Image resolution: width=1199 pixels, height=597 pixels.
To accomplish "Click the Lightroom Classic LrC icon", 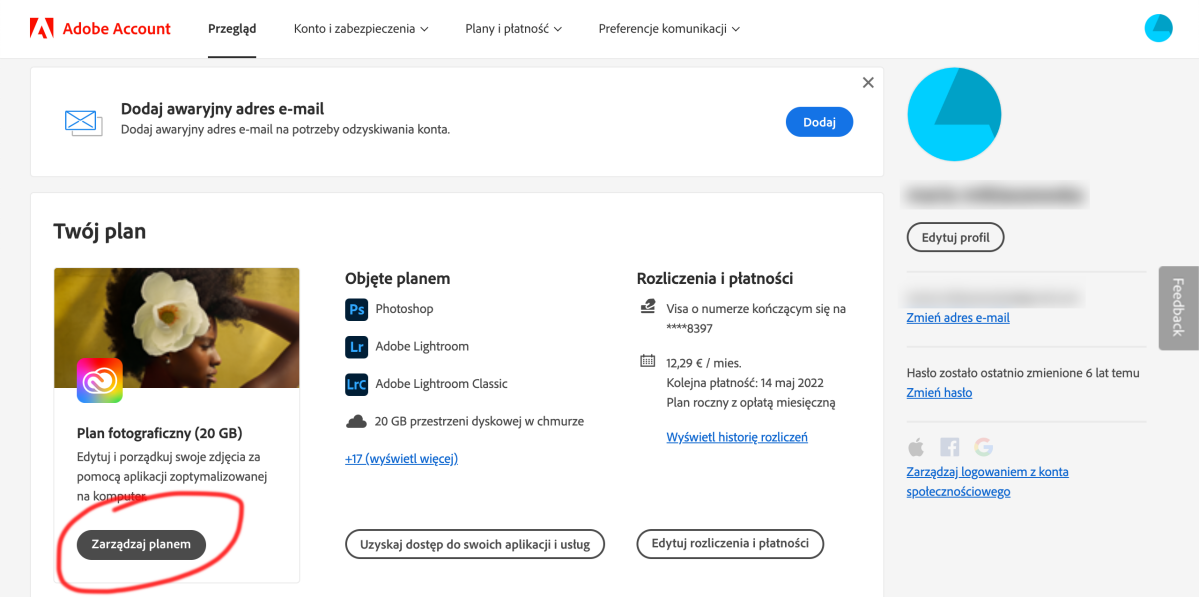I will (x=356, y=384).
